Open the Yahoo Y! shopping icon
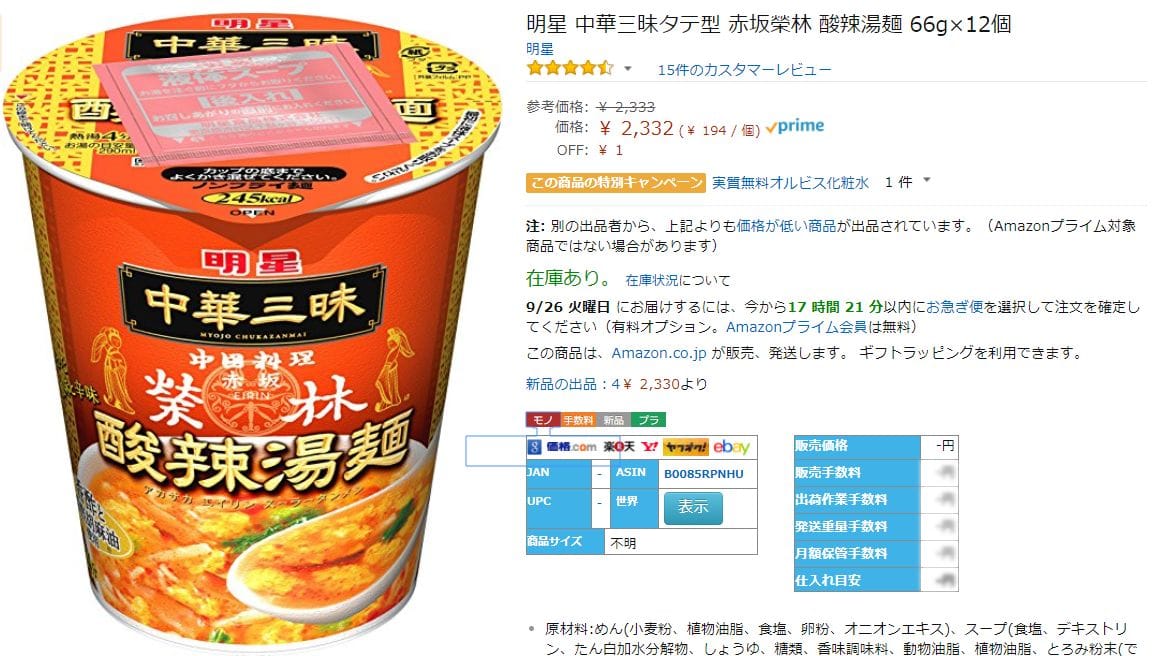Image resolution: width=1152 pixels, height=656 pixels. pyautogui.click(x=649, y=447)
